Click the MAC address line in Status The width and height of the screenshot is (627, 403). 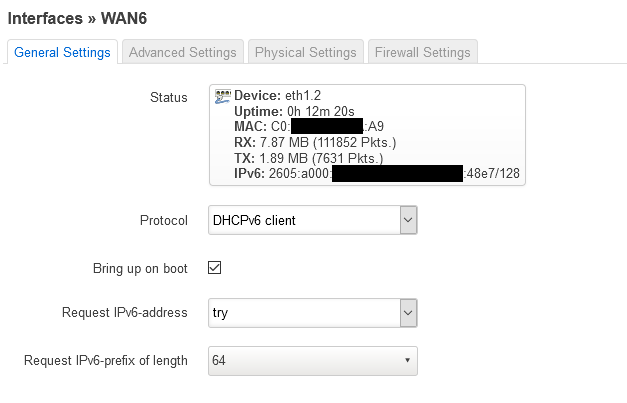click(309, 126)
